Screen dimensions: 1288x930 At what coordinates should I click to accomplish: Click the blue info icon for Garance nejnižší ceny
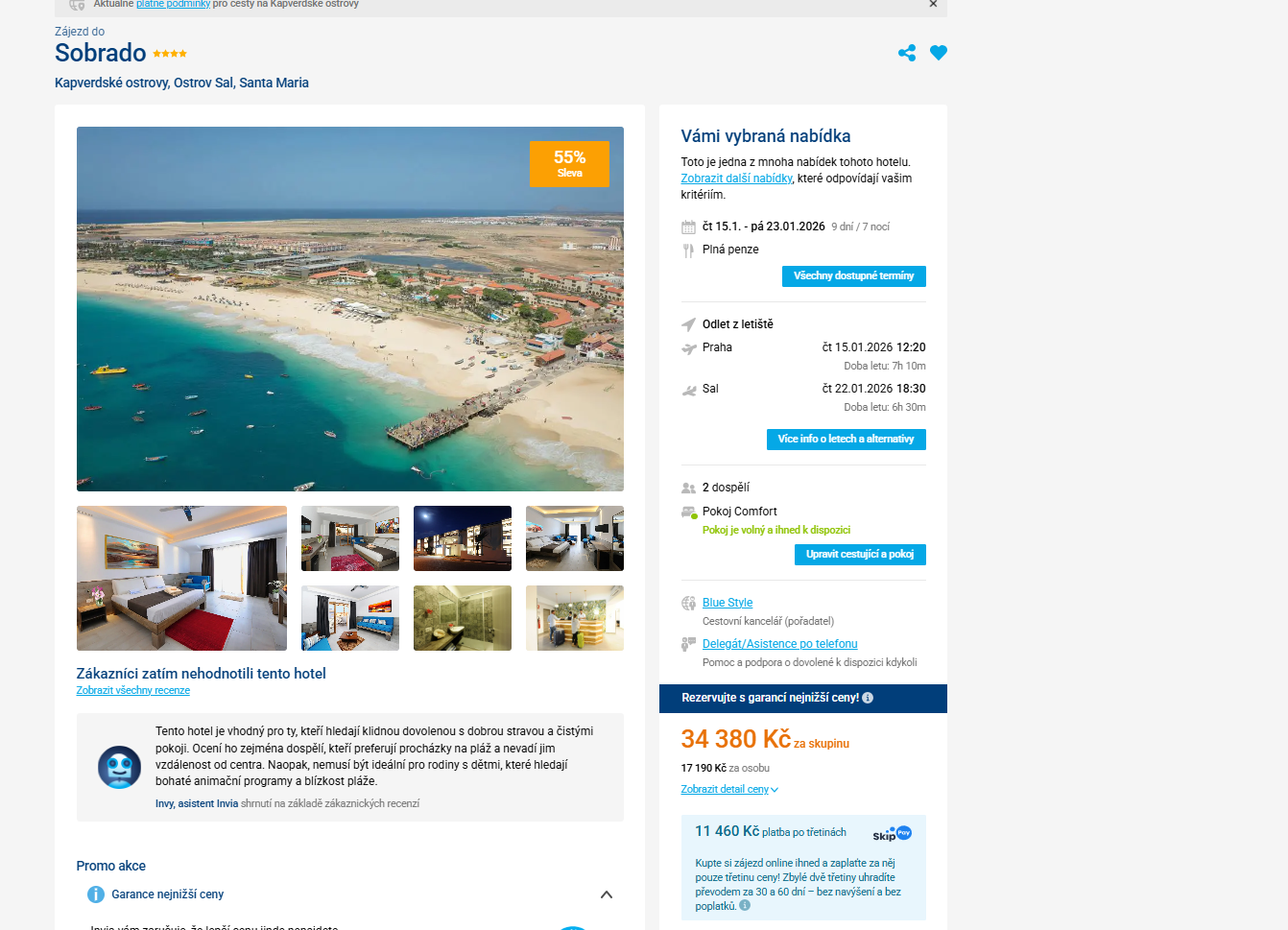point(96,894)
